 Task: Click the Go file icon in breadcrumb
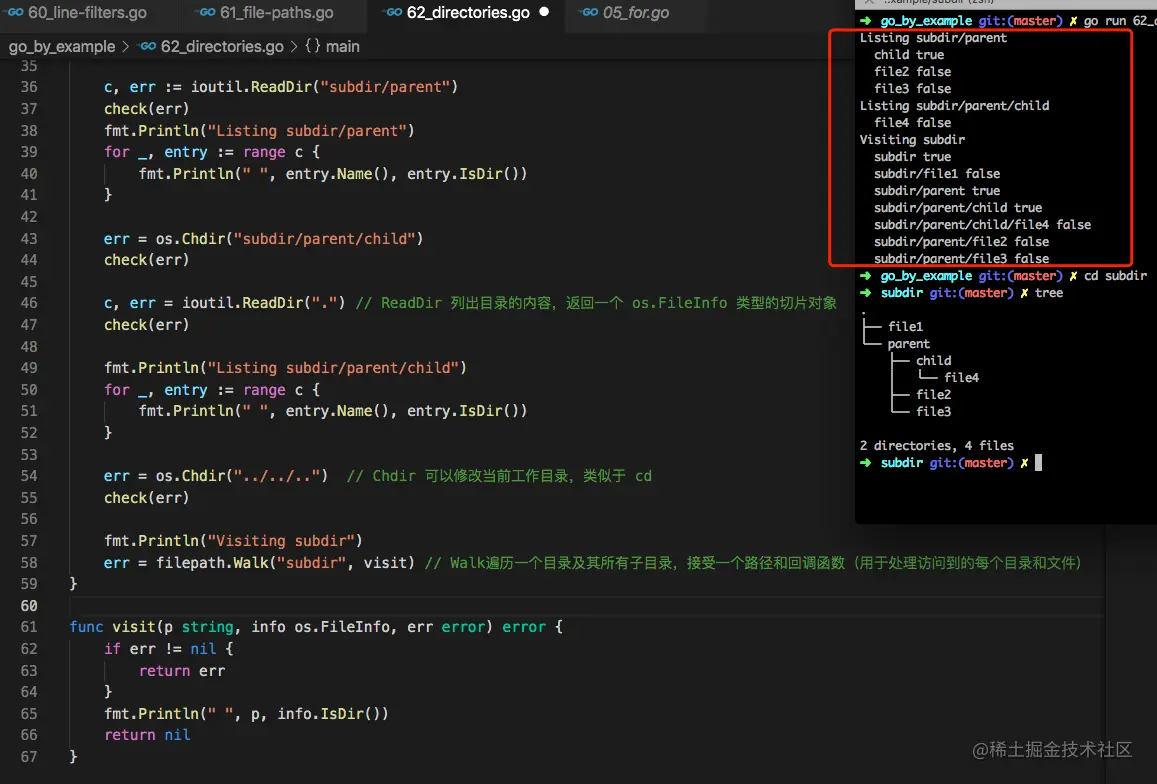[148, 47]
